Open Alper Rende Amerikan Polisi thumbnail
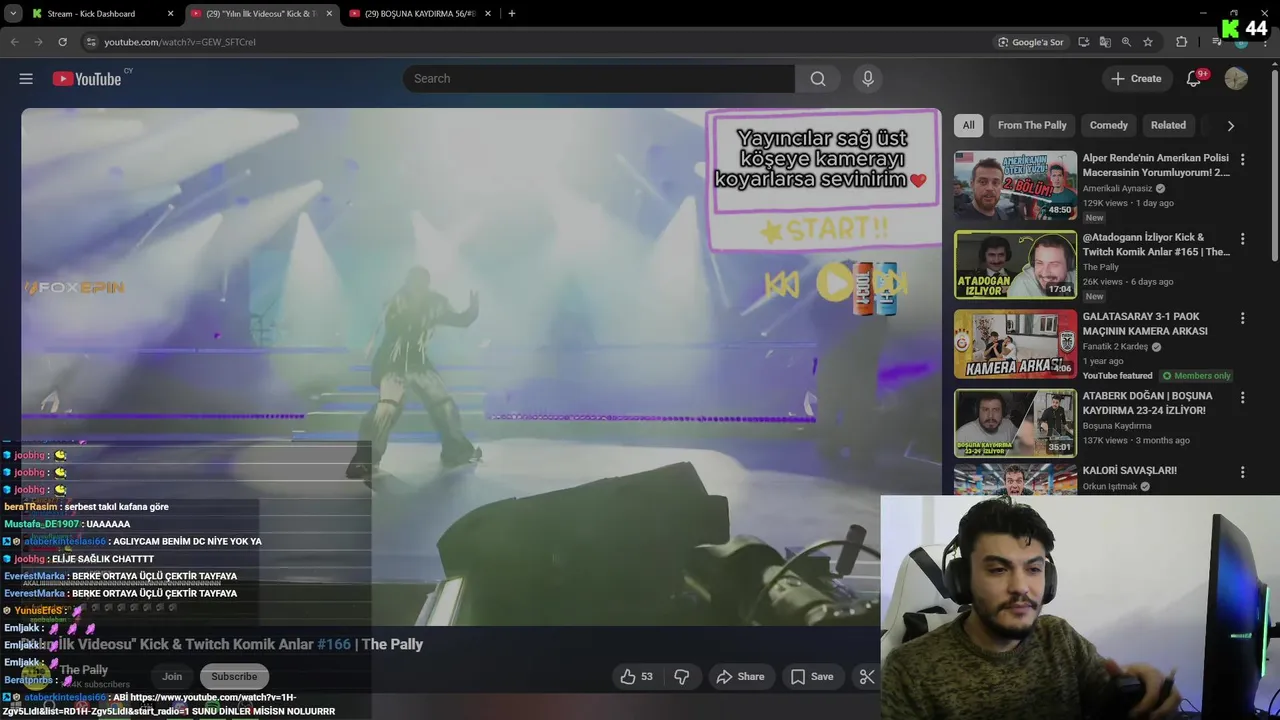The image size is (1280, 720). click(1015, 185)
